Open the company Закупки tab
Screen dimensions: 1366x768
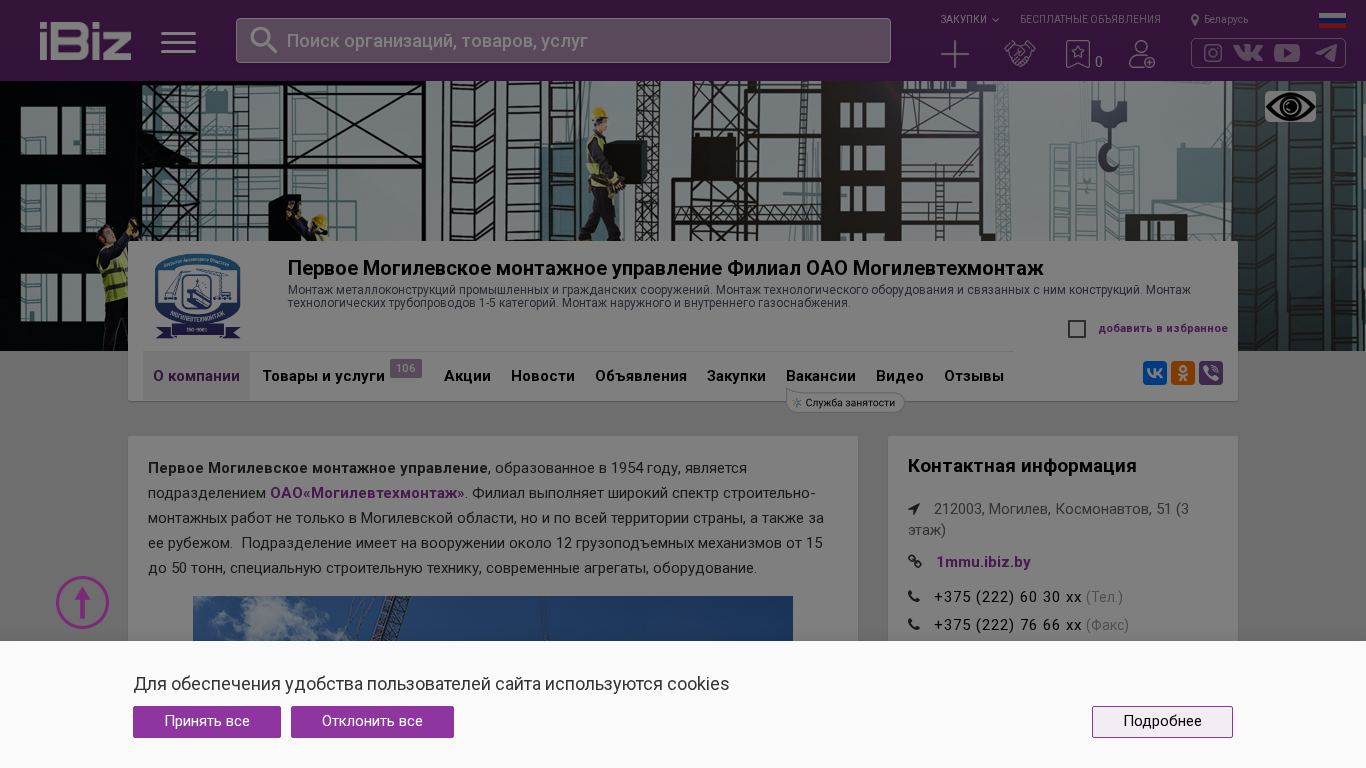point(736,376)
